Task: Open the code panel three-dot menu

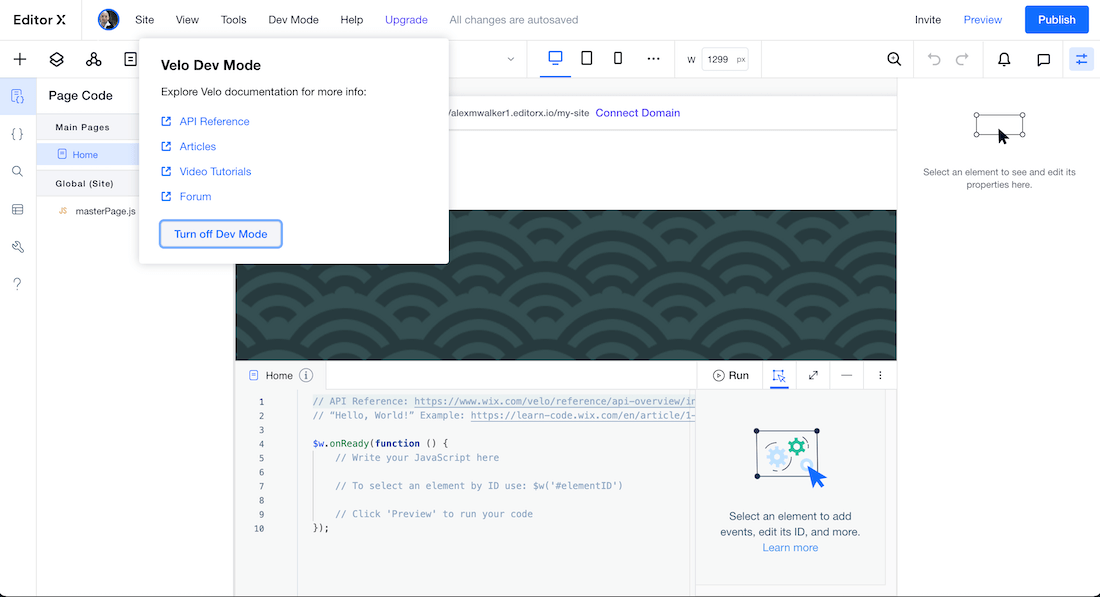Action: click(880, 375)
